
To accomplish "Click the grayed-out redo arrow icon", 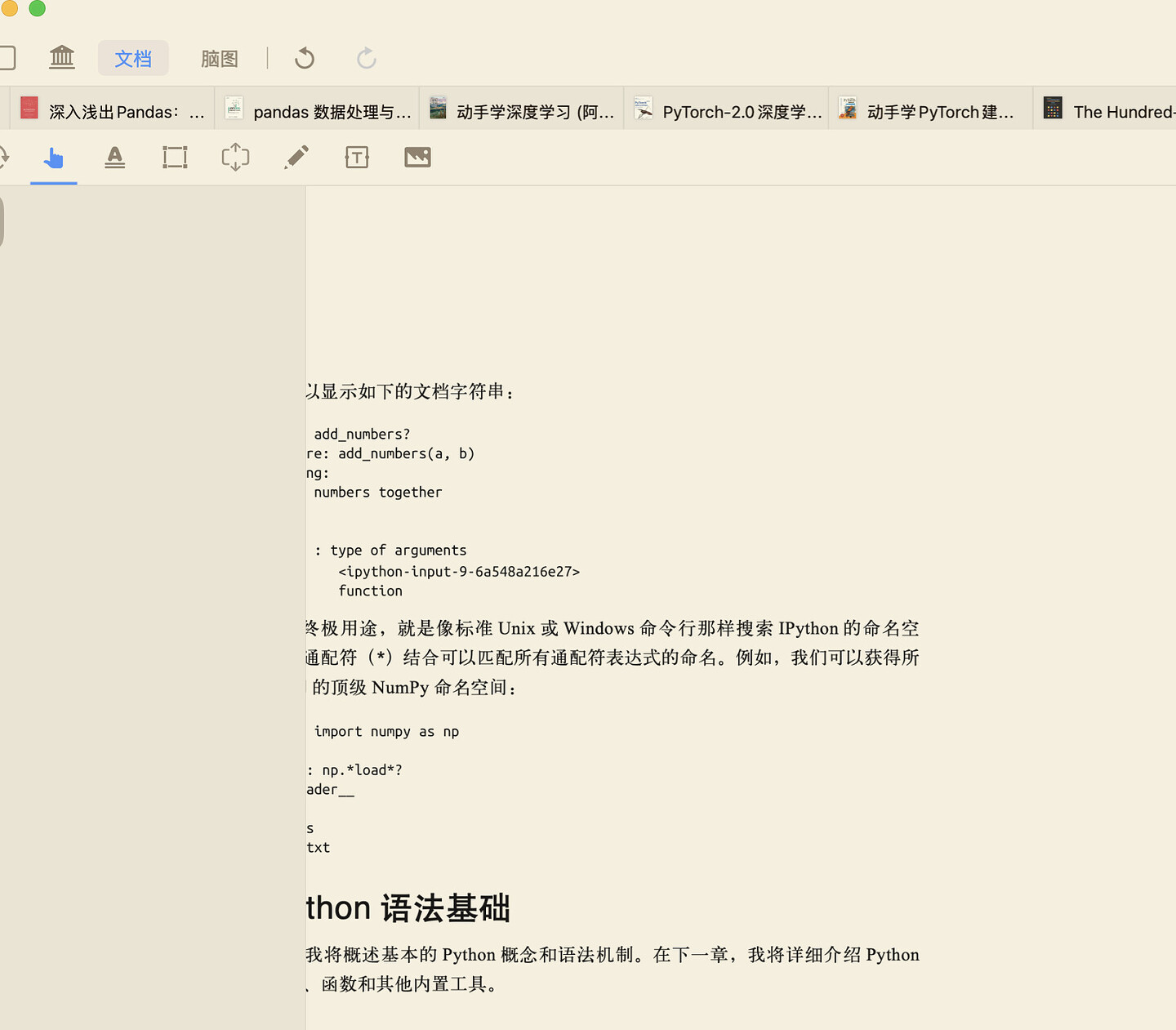I will coord(367,58).
